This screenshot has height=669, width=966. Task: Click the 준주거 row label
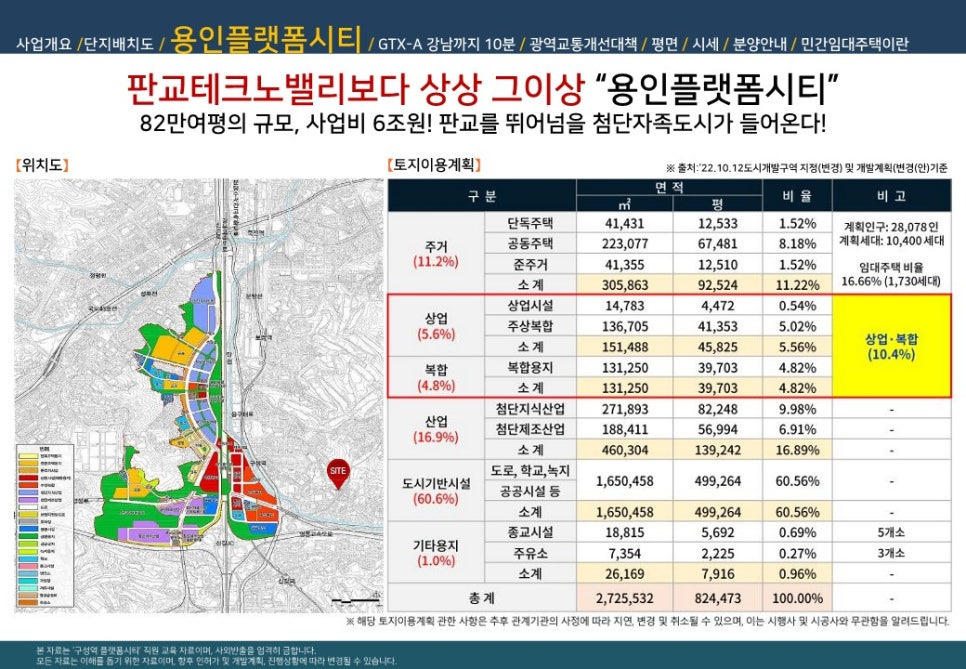tap(530, 264)
